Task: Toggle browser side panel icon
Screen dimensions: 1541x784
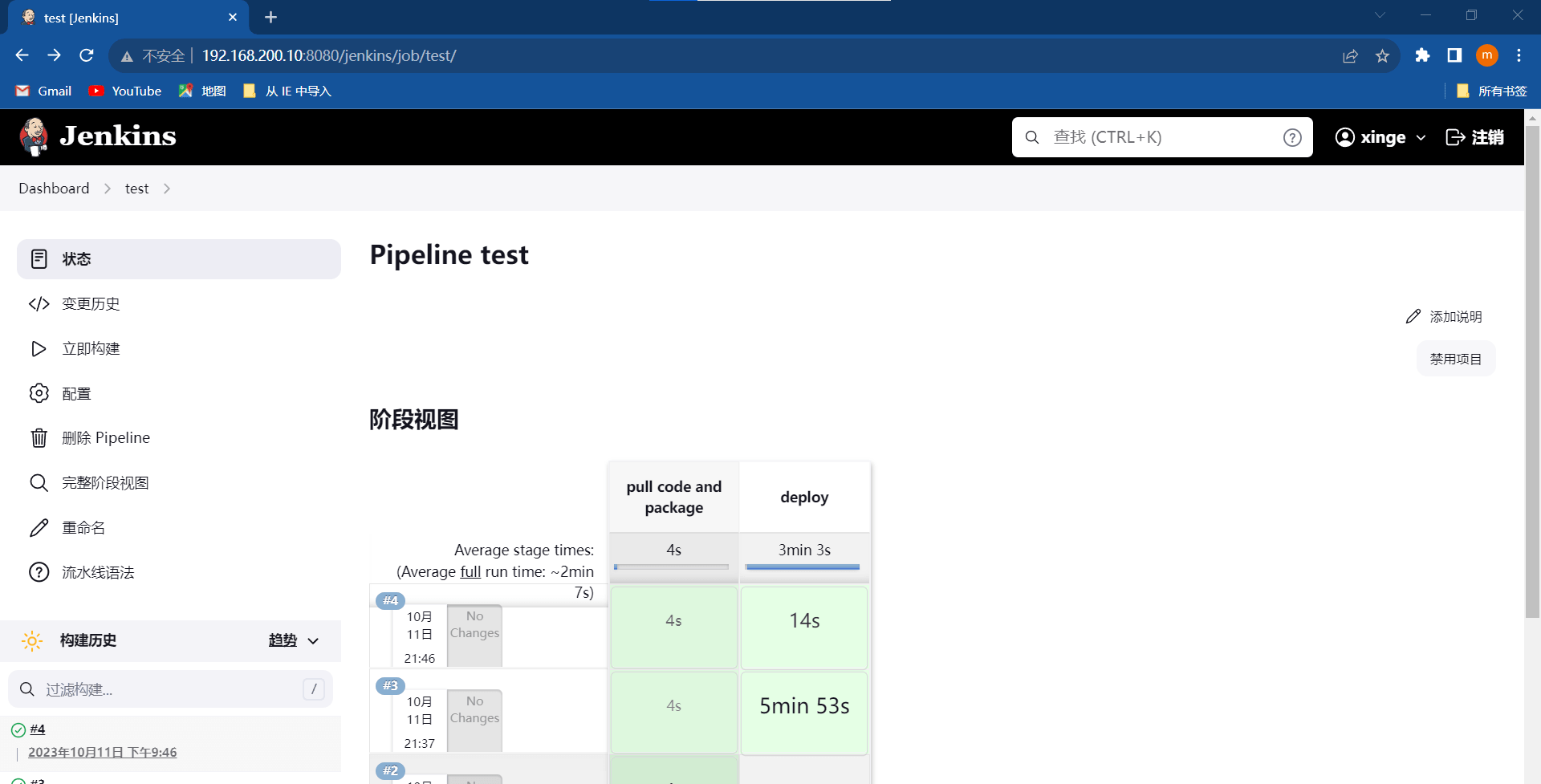Action: (1454, 55)
